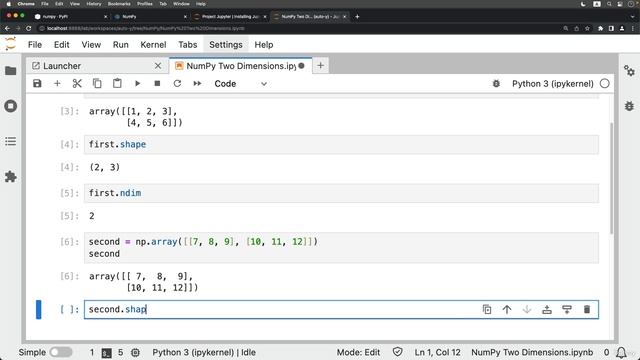Open the File Browser folder sidebar icon
This screenshot has width=640, height=360.
click(x=11, y=71)
